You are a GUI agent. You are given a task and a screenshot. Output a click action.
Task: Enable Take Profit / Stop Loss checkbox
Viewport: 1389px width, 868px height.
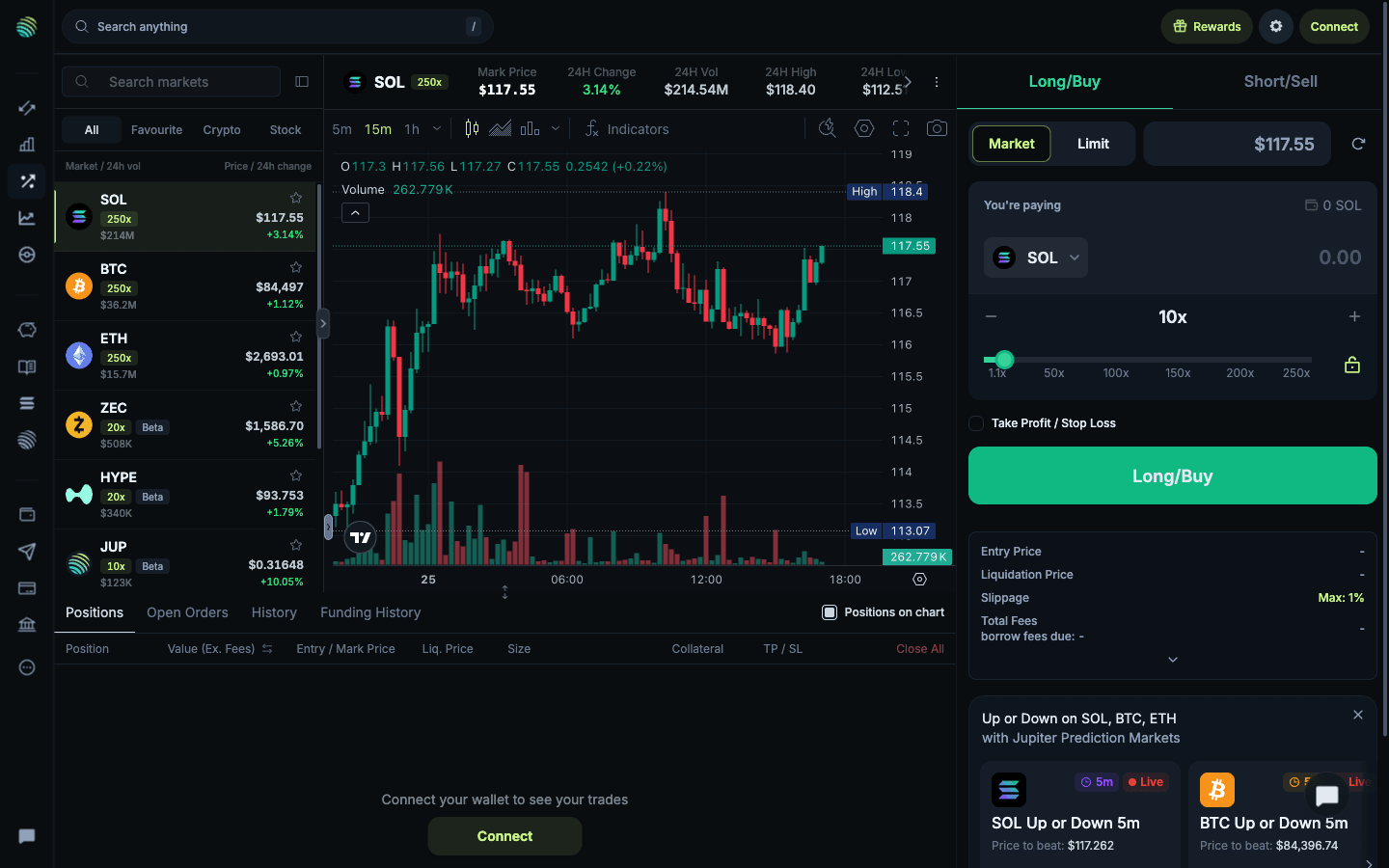[x=976, y=423]
